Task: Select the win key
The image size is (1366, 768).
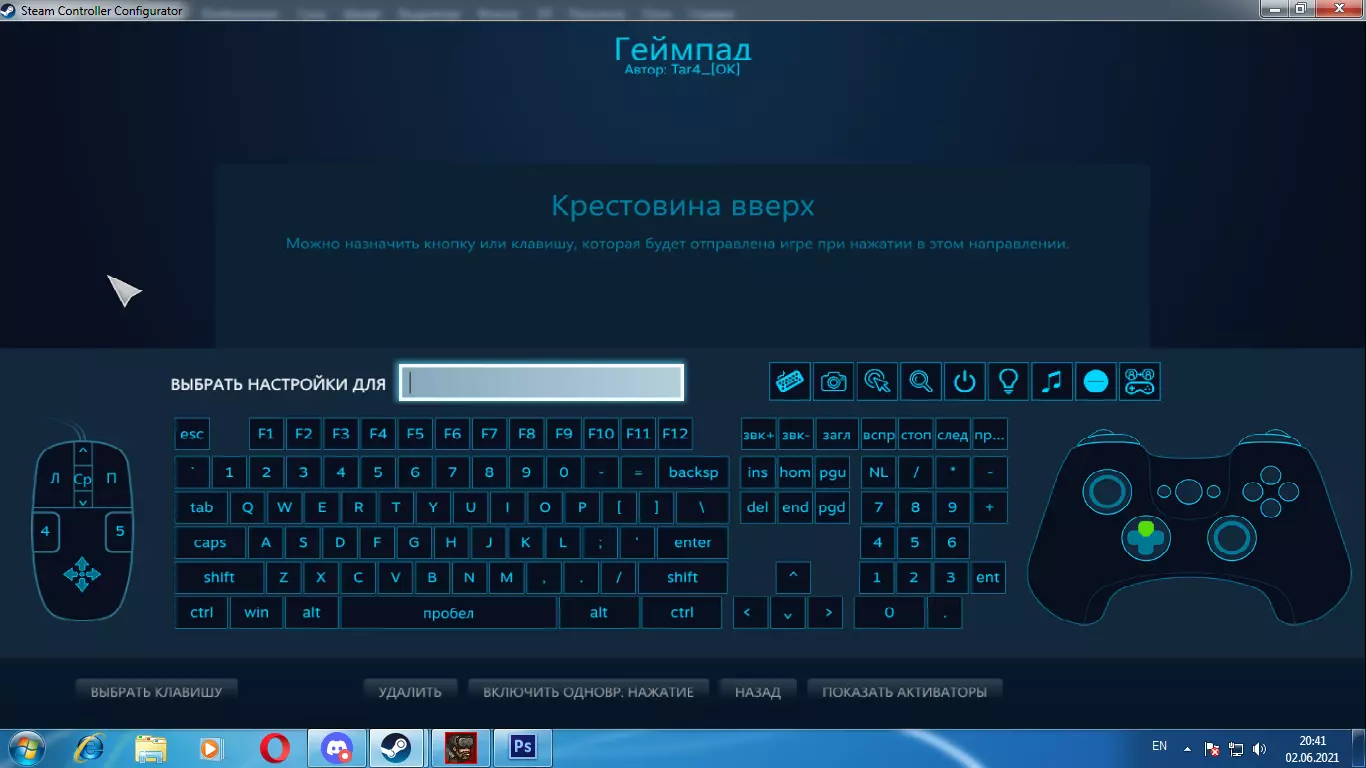Action: pos(256,612)
